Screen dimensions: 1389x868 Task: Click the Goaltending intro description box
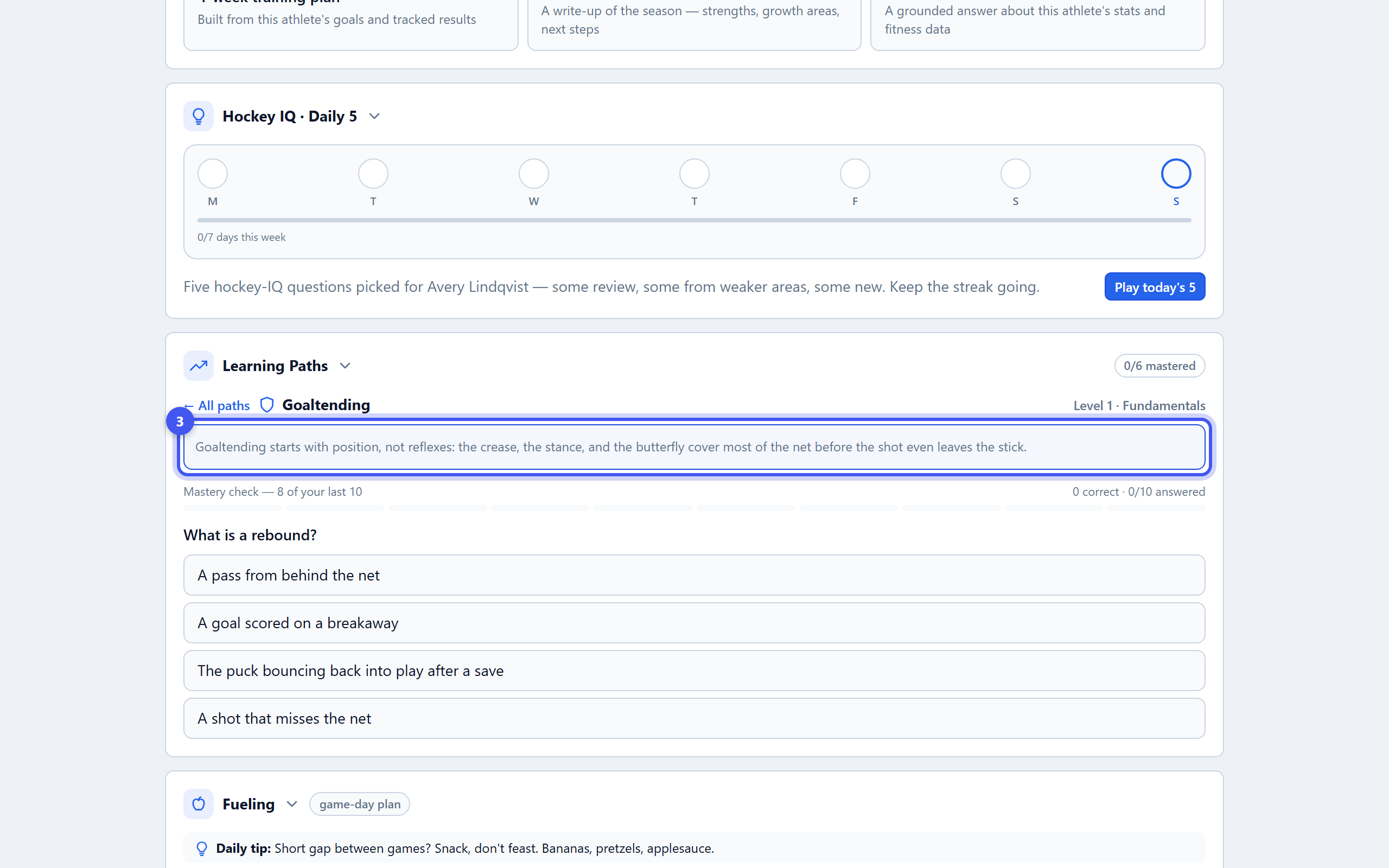point(694,446)
